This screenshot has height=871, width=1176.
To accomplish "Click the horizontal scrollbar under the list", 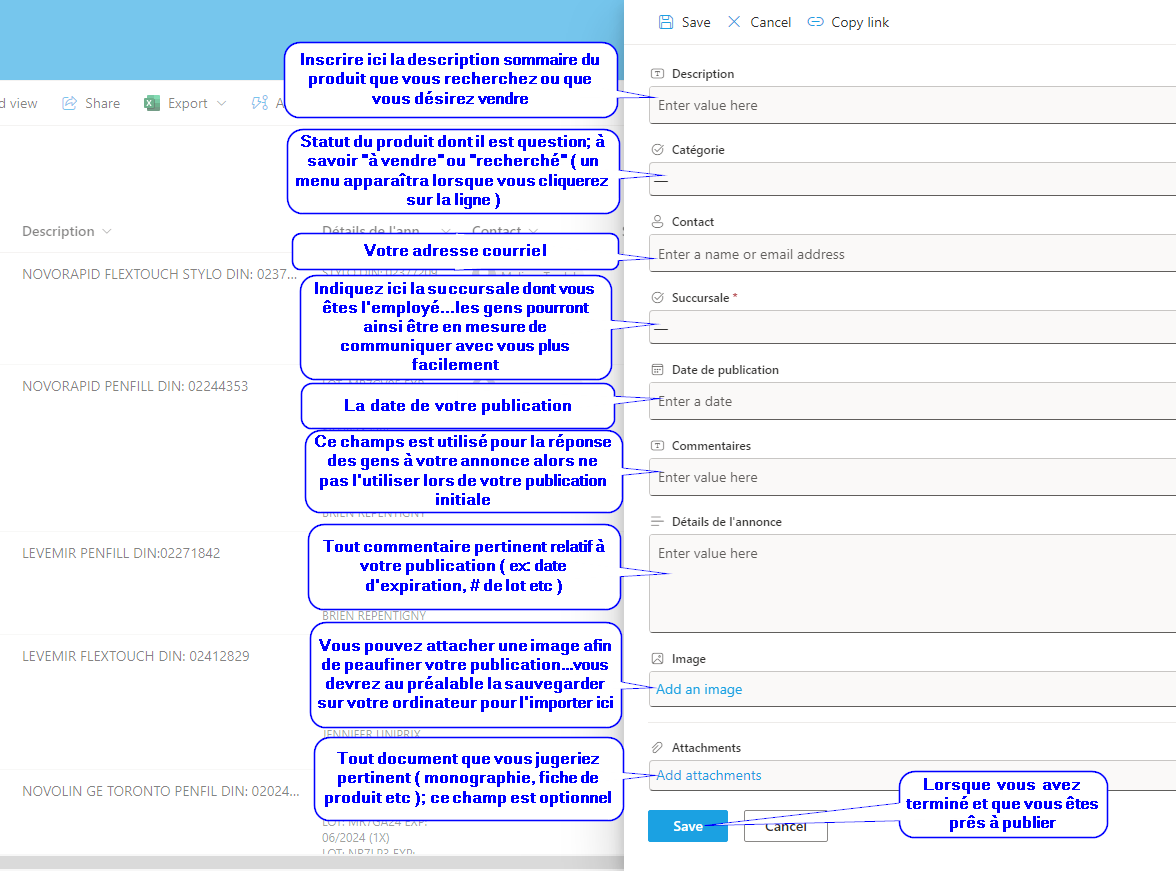I will [x=311, y=862].
